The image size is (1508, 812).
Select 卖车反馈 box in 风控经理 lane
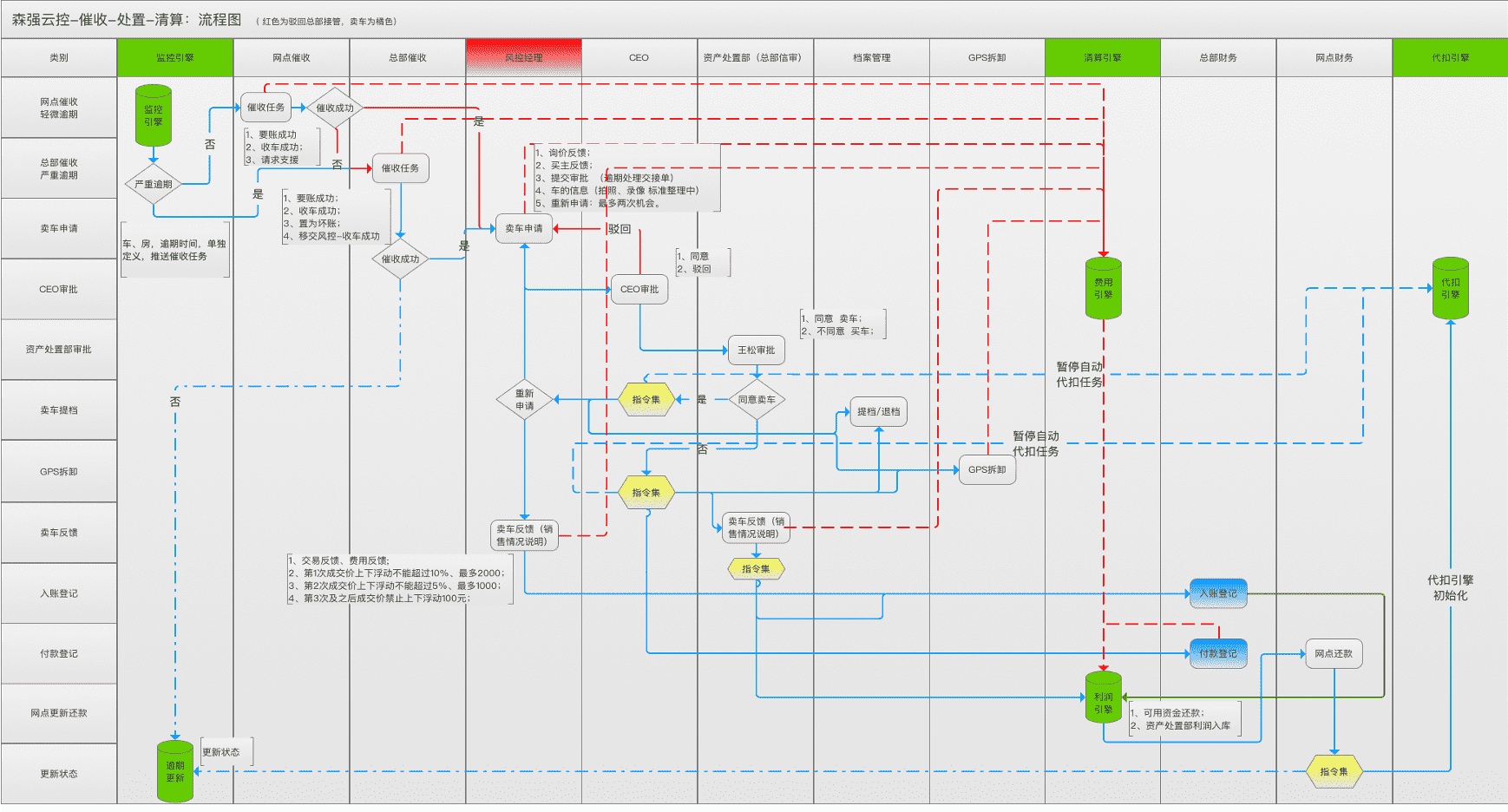coord(524,535)
